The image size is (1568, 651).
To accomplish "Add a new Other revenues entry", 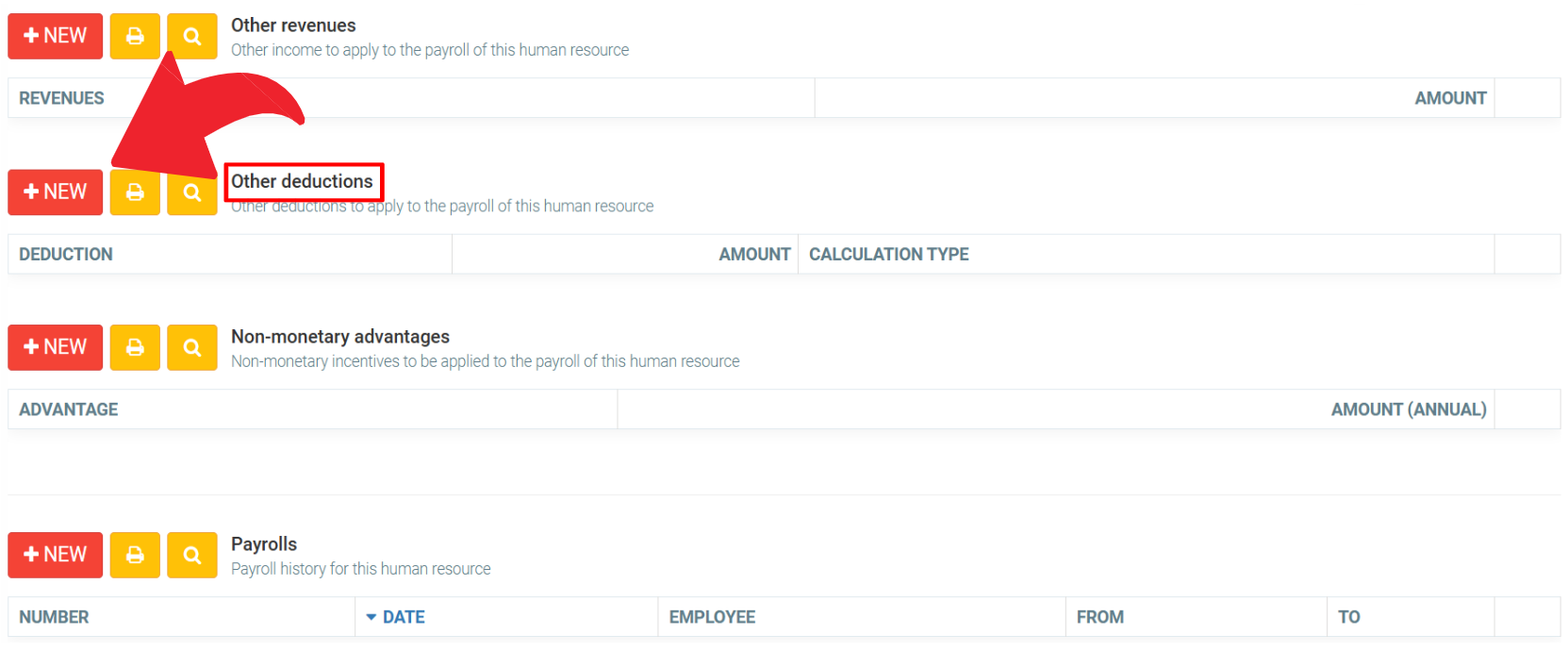I will [56, 36].
